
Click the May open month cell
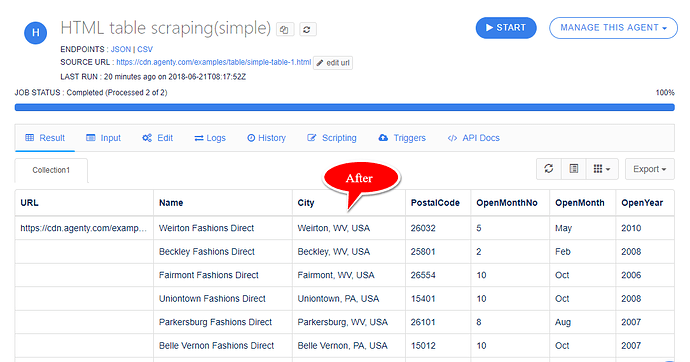(x=583, y=228)
